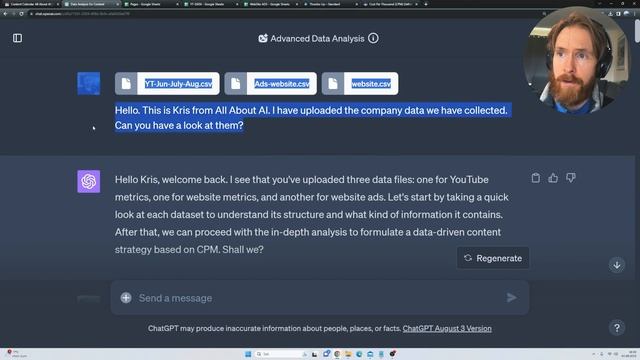Toggle the sidebar panel icon
The width and height of the screenshot is (640, 360).
[17, 38]
